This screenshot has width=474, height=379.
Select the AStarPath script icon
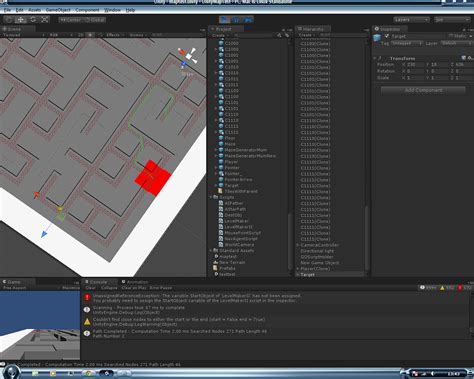(x=221, y=209)
